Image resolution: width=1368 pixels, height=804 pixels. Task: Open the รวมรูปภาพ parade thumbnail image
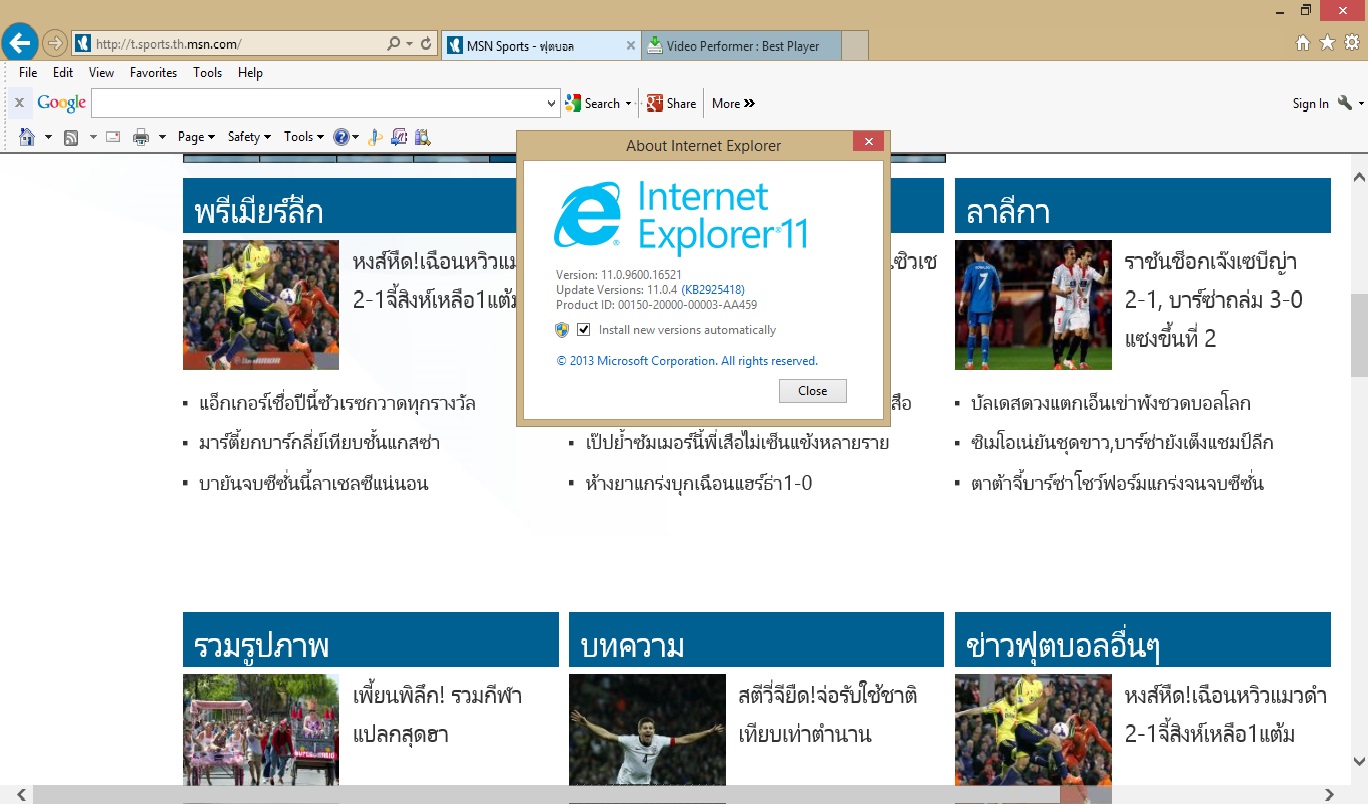click(261, 729)
